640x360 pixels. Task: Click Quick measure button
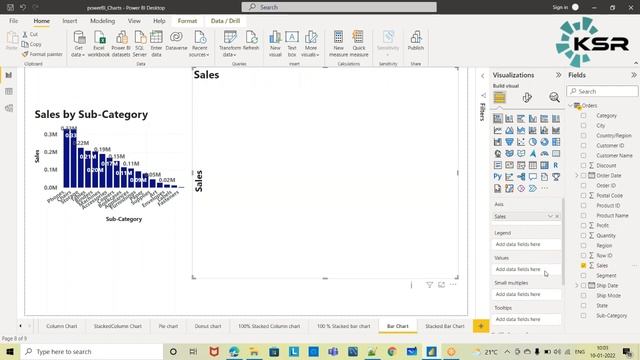[x=359, y=44]
